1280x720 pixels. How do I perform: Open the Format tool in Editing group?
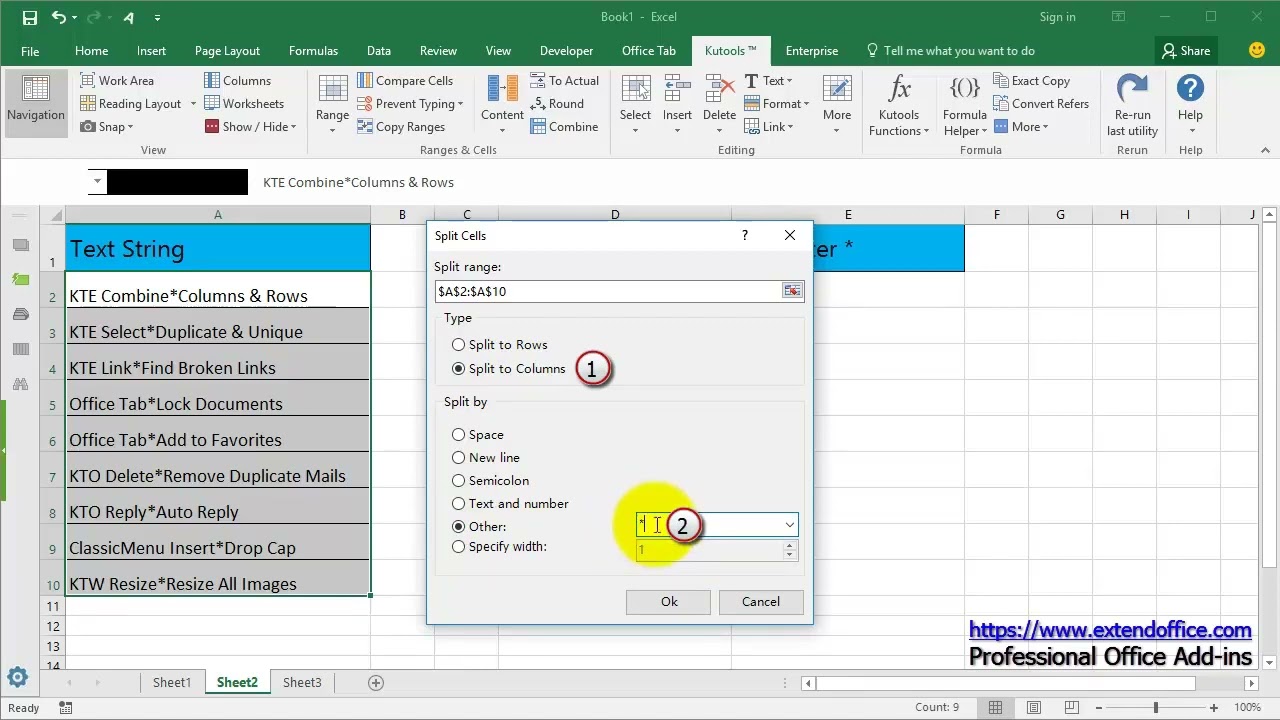[x=777, y=104]
